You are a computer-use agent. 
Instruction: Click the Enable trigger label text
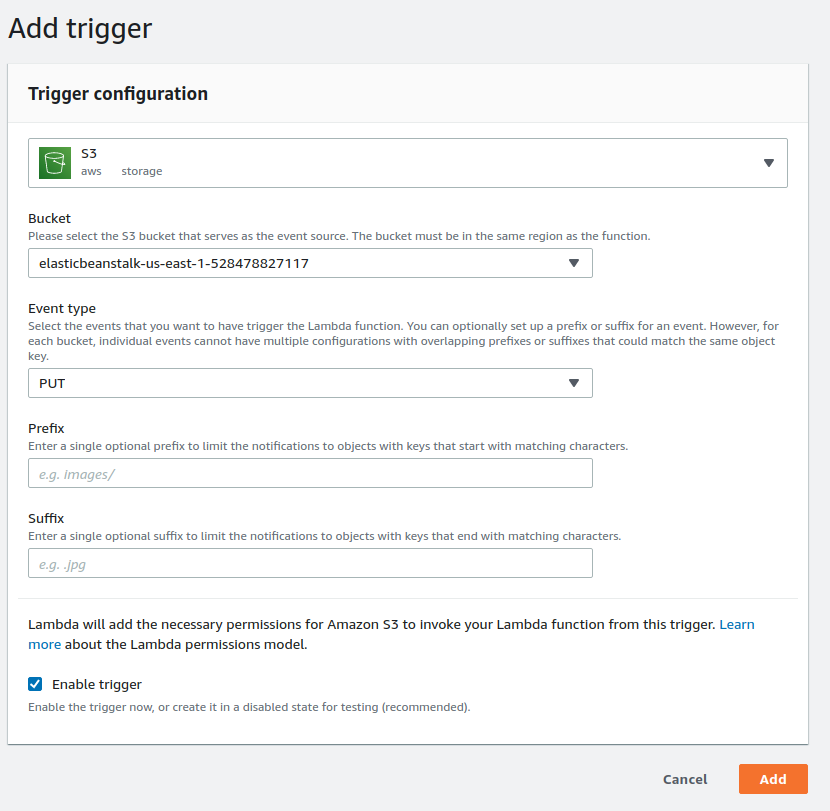(x=97, y=685)
